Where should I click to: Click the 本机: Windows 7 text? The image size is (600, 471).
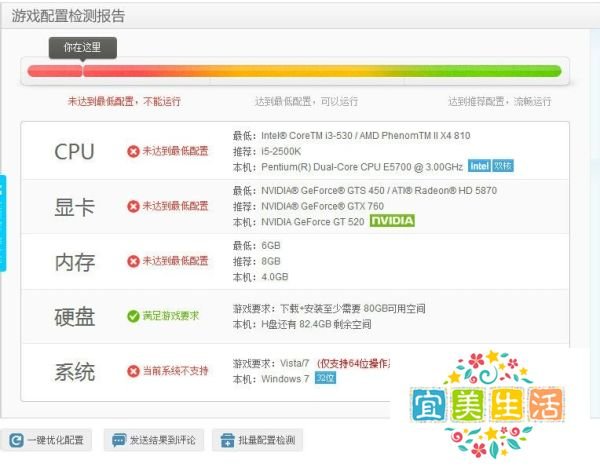[271, 379]
